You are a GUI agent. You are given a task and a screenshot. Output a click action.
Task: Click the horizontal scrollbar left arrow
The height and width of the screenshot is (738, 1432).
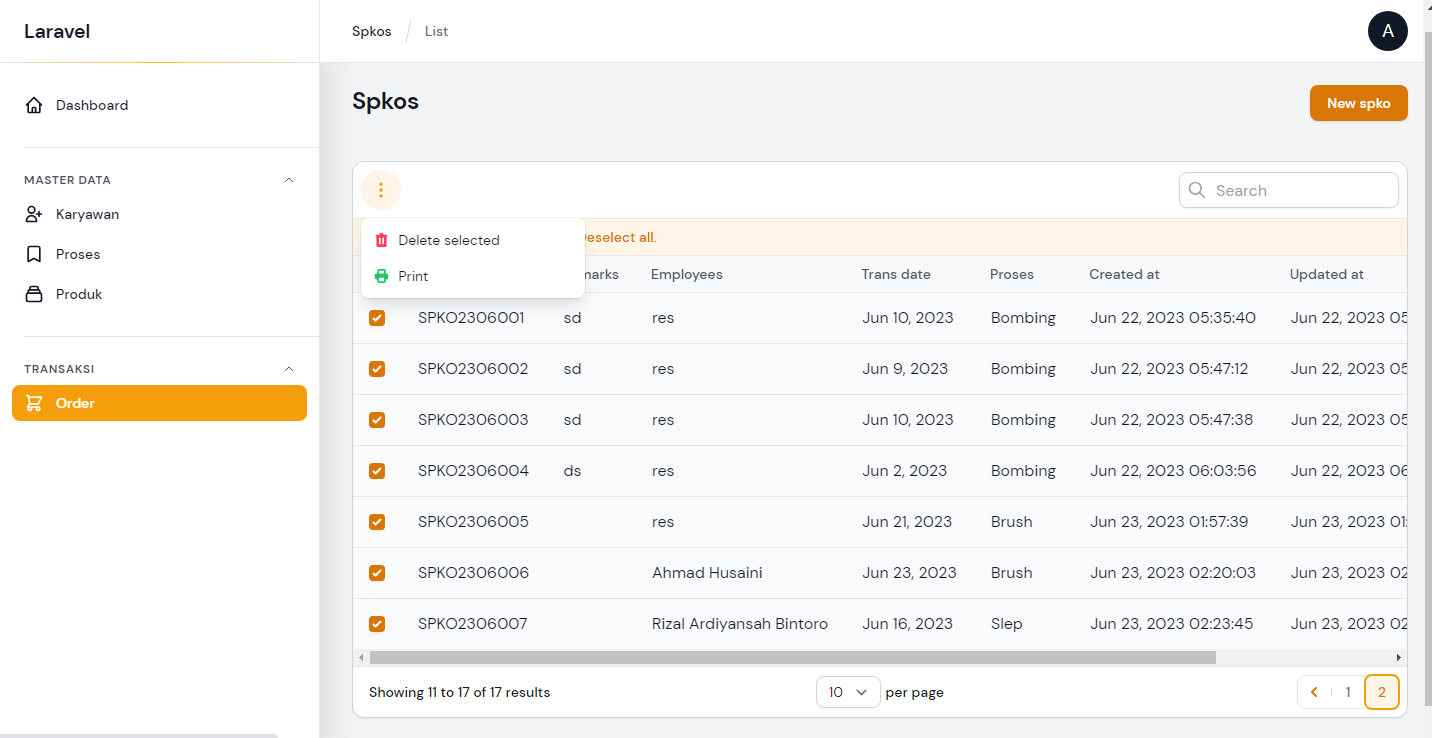coord(361,658)
